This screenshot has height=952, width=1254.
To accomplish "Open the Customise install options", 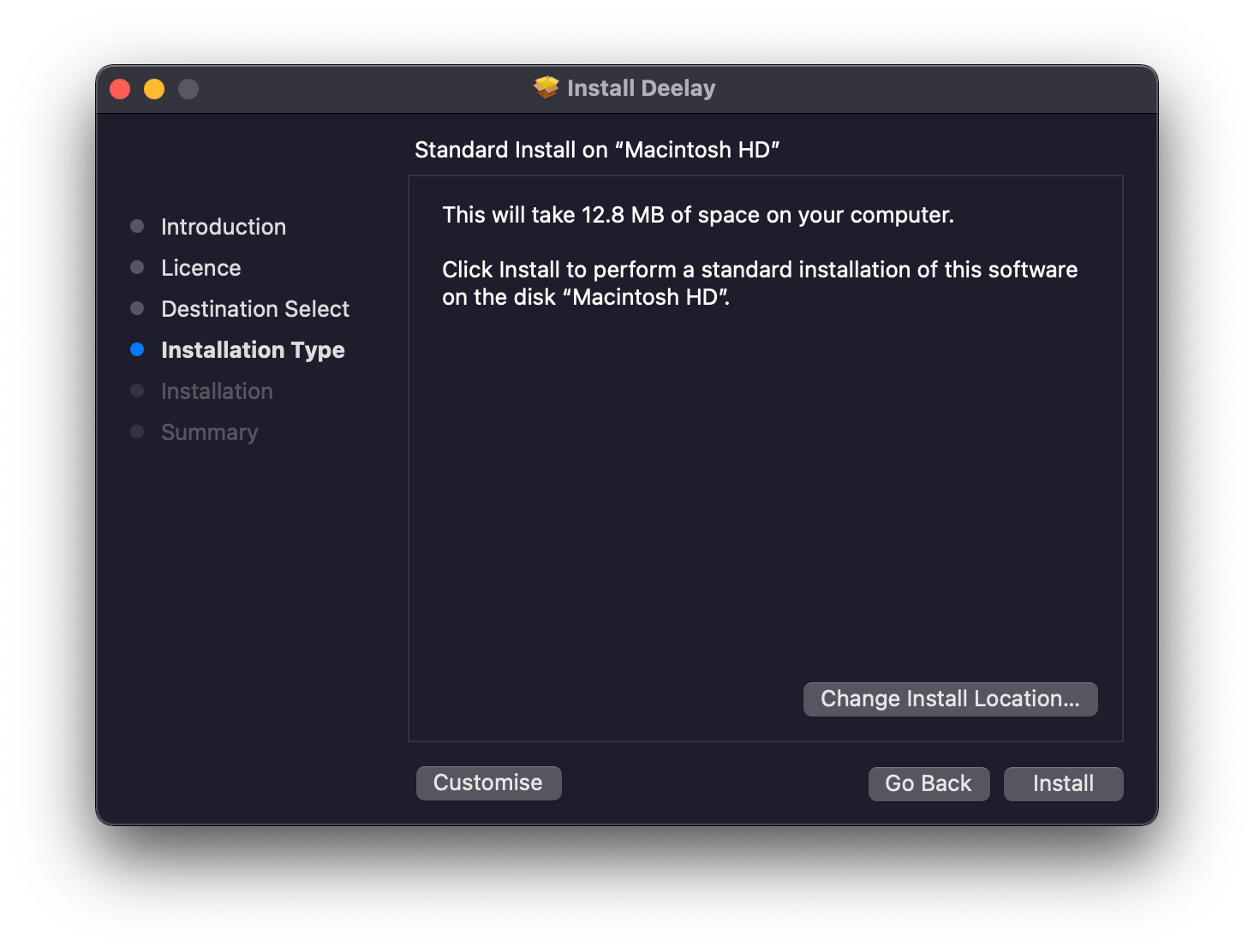I will [488, 782].
